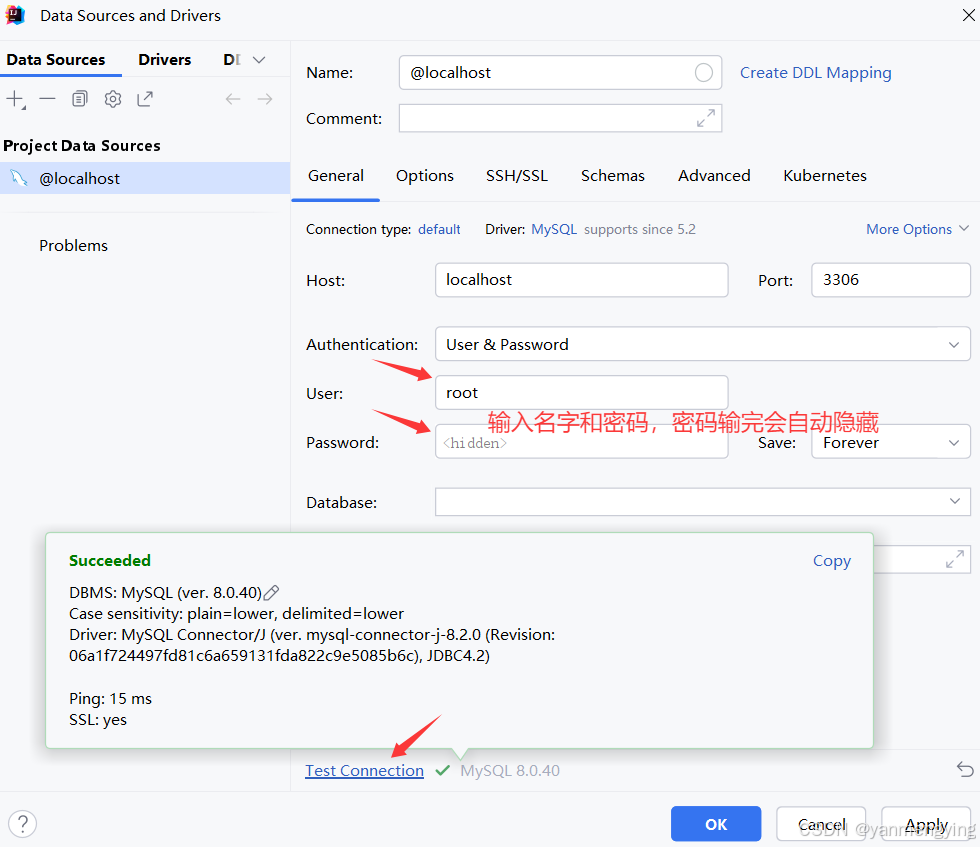Click into the hidden Password field
The height and width of the screenshot is (847, 980).
tap(581, 443)
